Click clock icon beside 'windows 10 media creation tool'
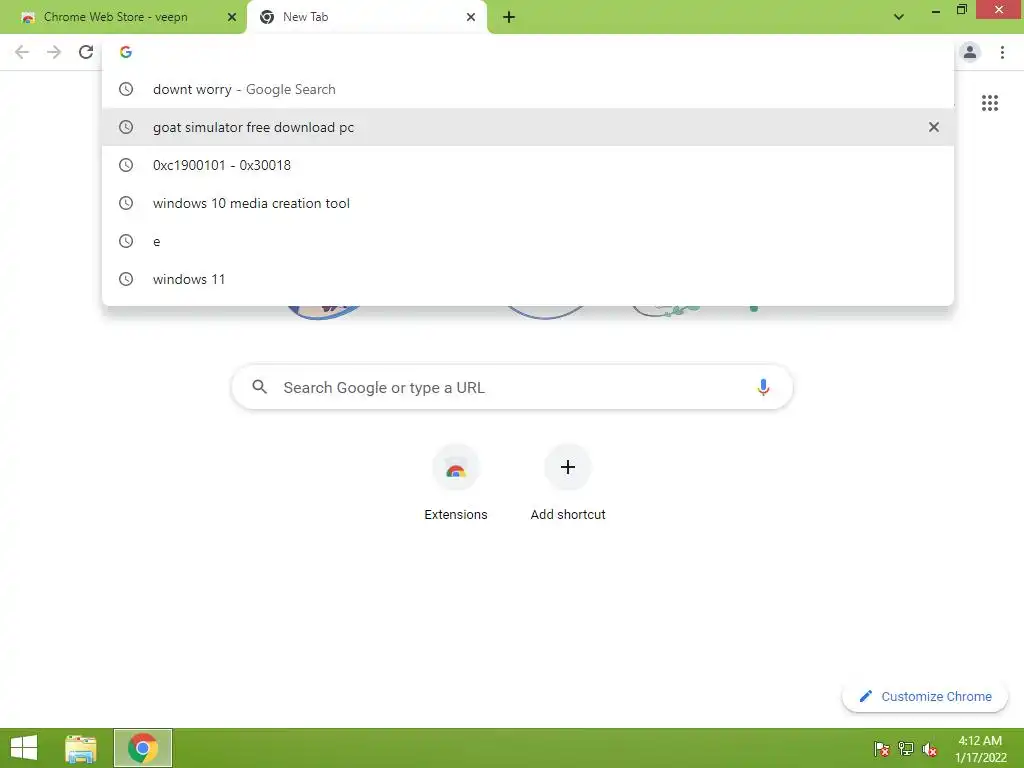The image size is (1024, 768). tap(126, 203)
